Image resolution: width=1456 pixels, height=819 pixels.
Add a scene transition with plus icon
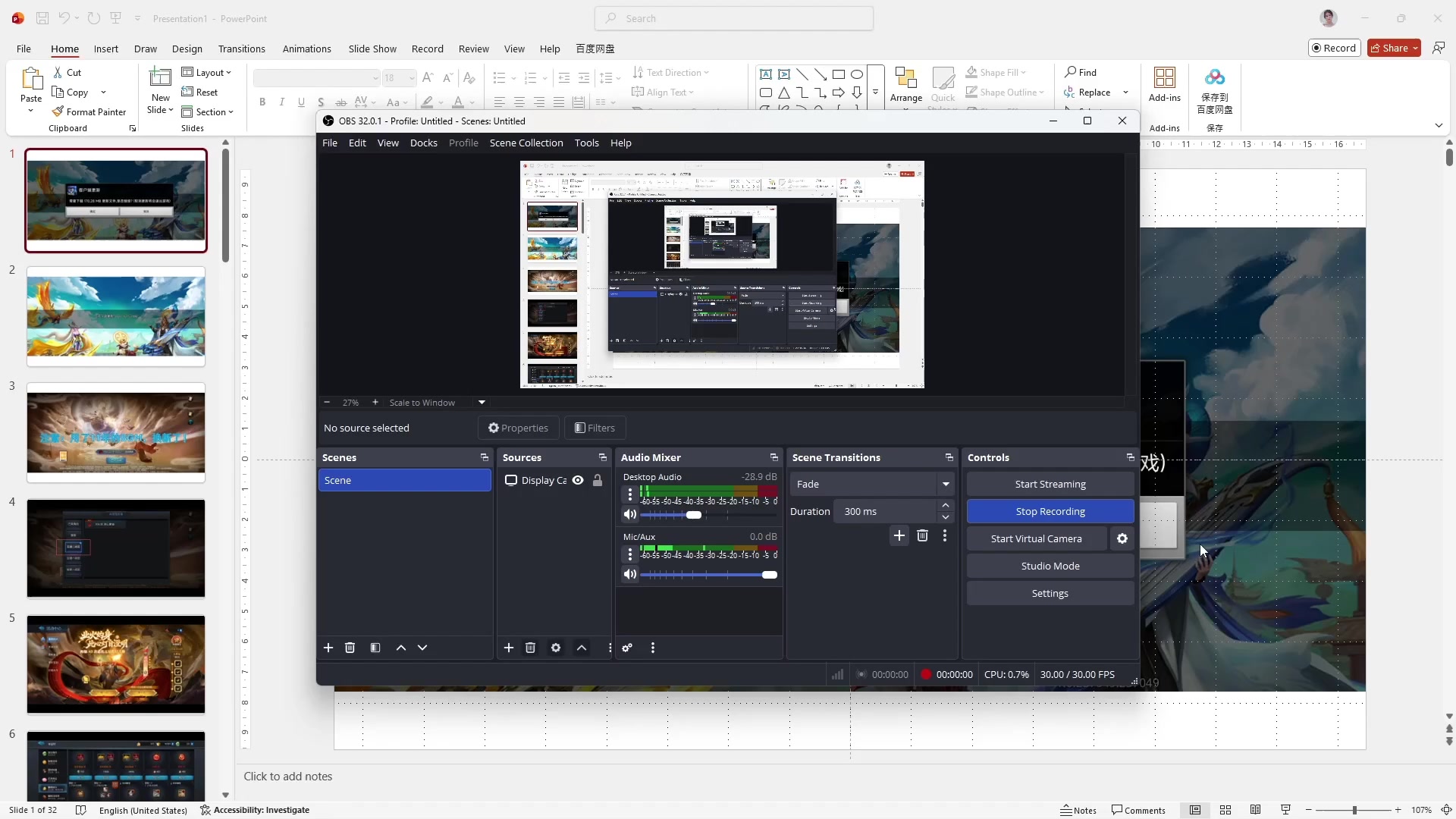click(899, 536)
